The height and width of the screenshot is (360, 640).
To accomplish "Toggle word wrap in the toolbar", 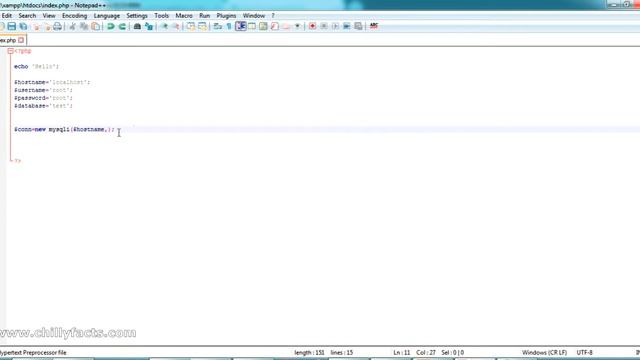I will click(x=218, y=27).
